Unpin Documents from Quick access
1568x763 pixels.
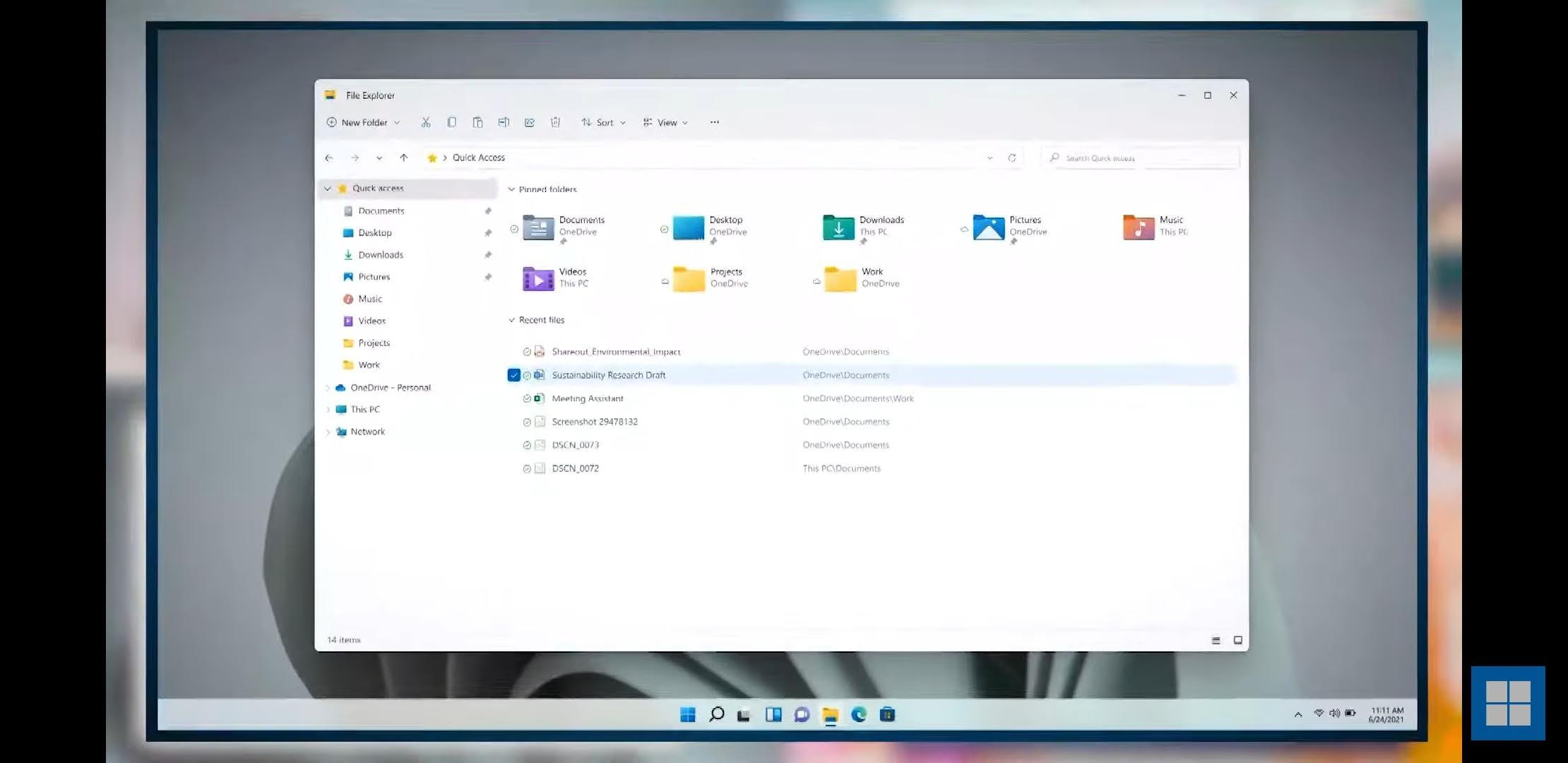[x=488, y=211]
